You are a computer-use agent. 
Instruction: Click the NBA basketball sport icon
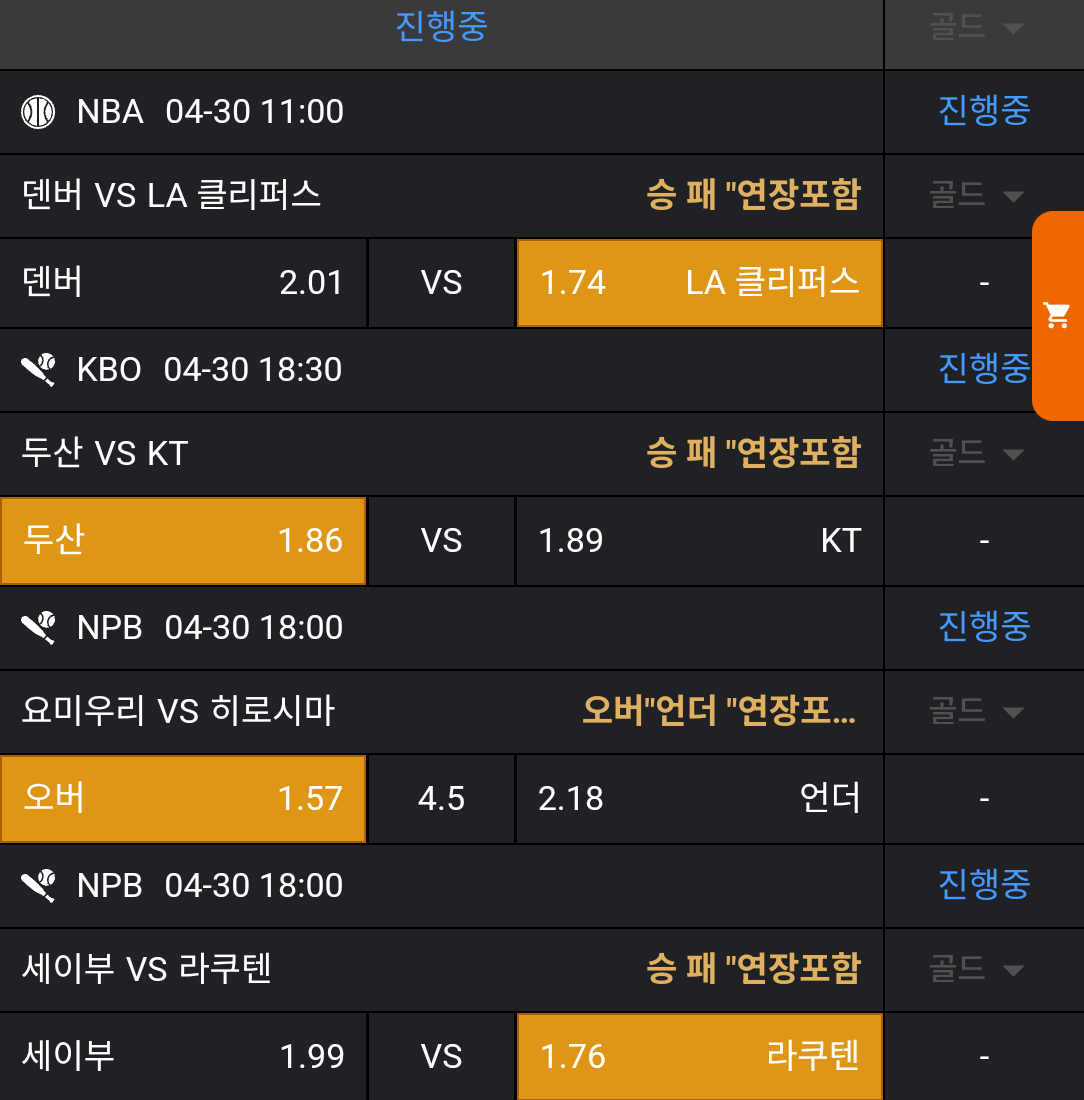tap(38, 112)
